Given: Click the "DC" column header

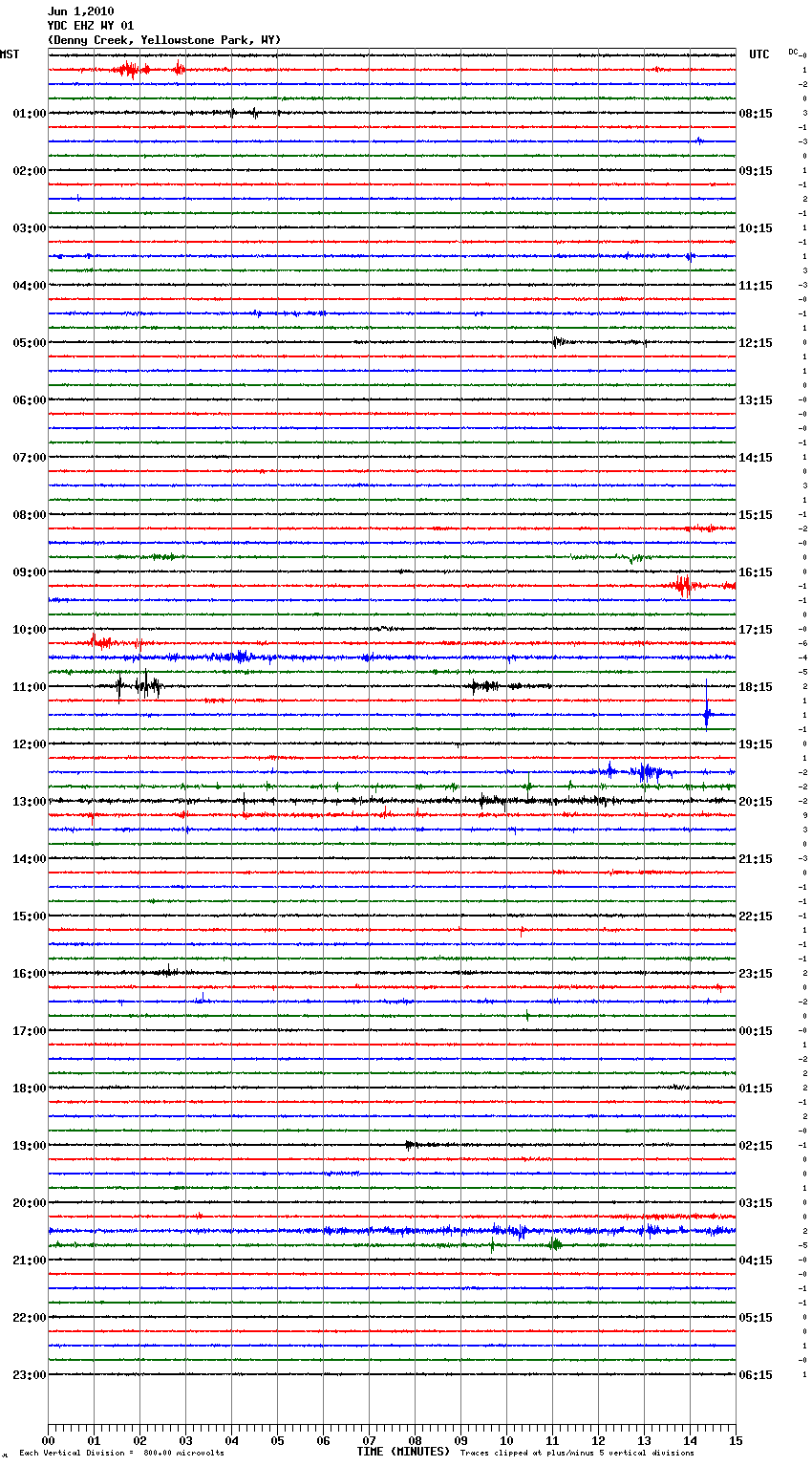Looking at the screenshot, I should 794,52.
